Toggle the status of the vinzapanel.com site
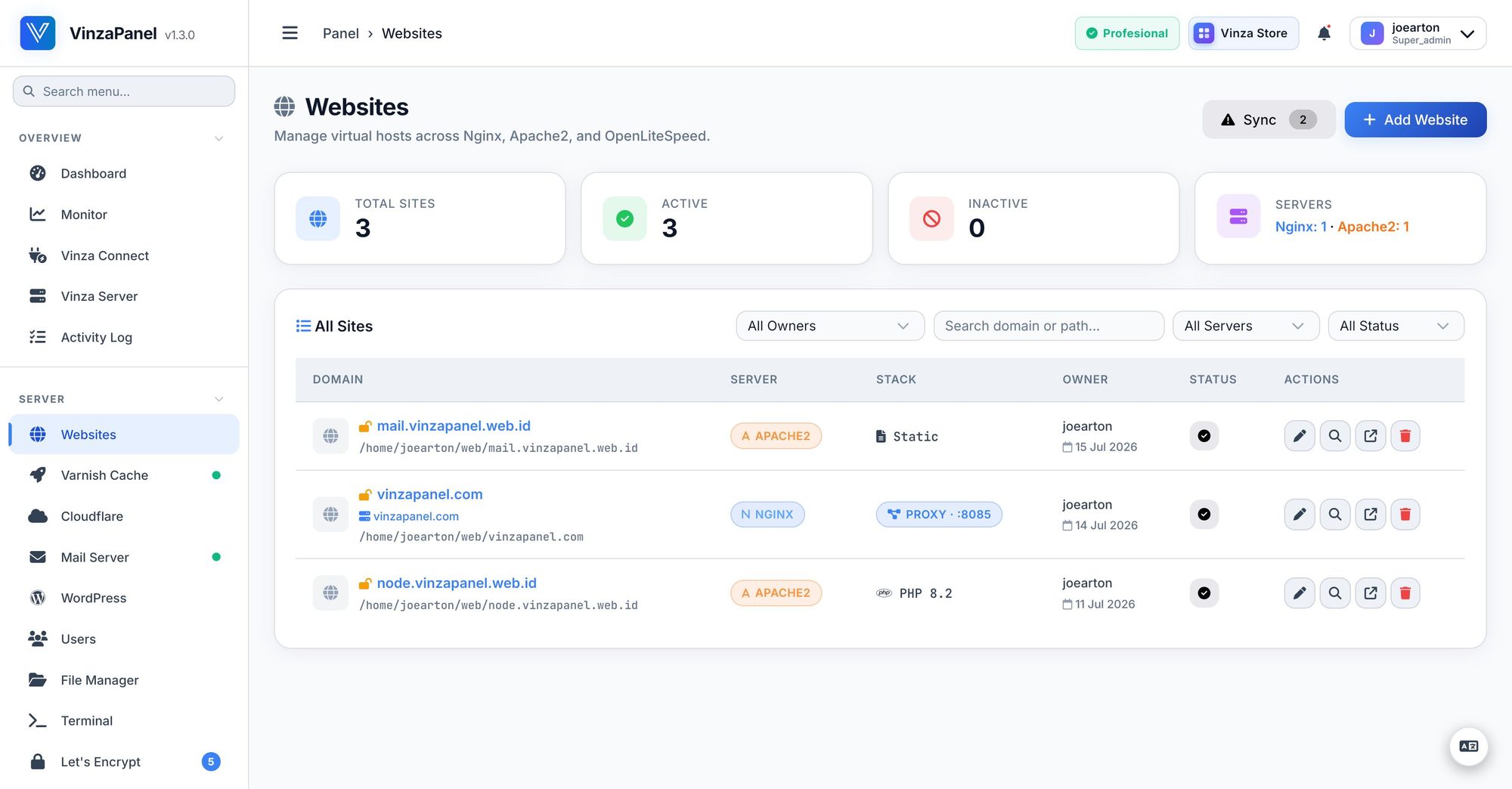Screen dimensions: 1512x789 coord(1204,515)
